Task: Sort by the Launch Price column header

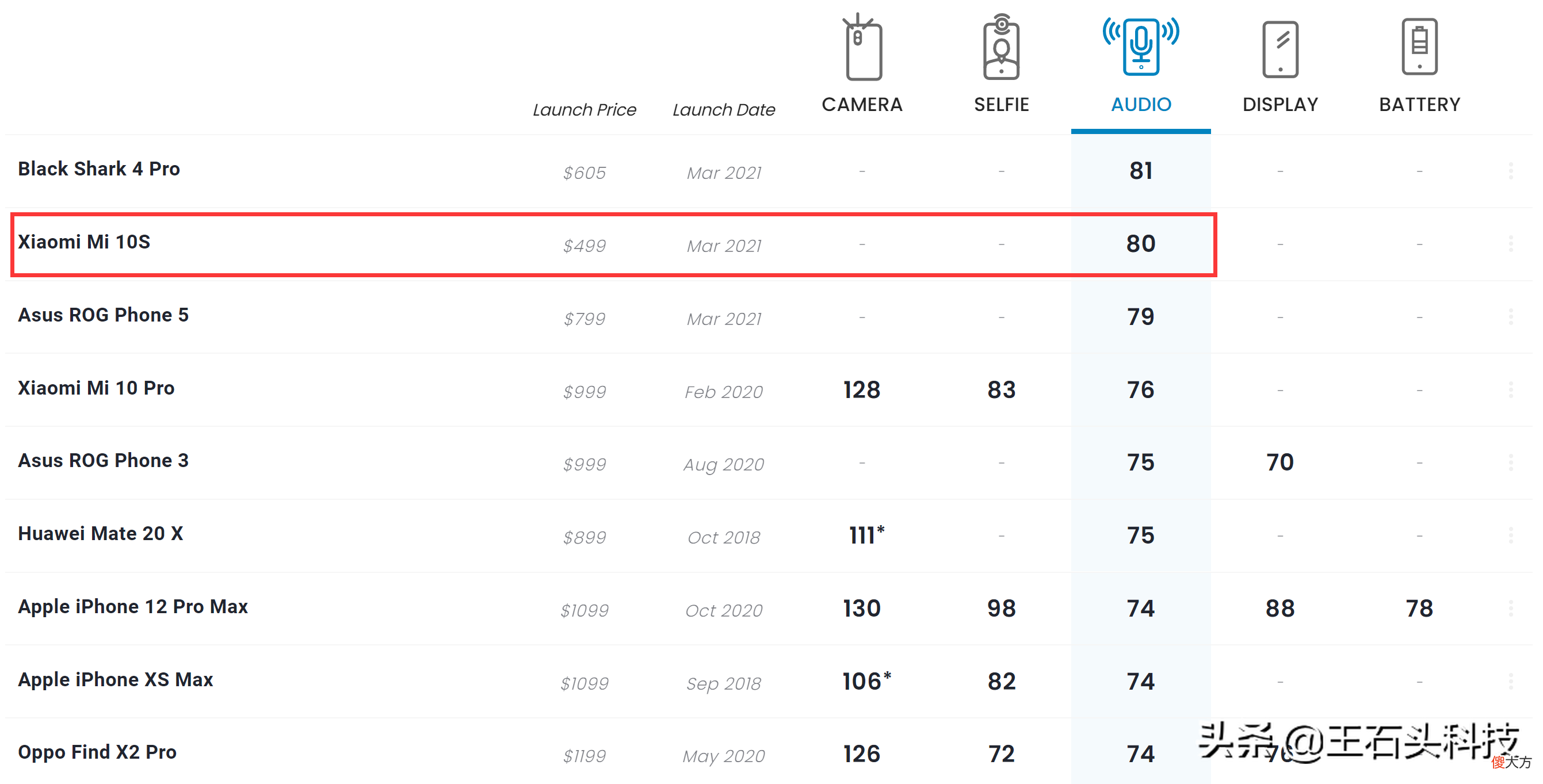Action: point(584,110)
